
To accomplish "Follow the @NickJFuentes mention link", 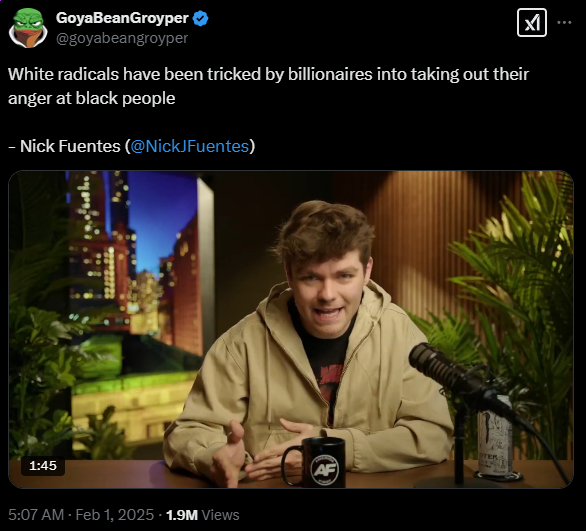I will tap(189, 146).
